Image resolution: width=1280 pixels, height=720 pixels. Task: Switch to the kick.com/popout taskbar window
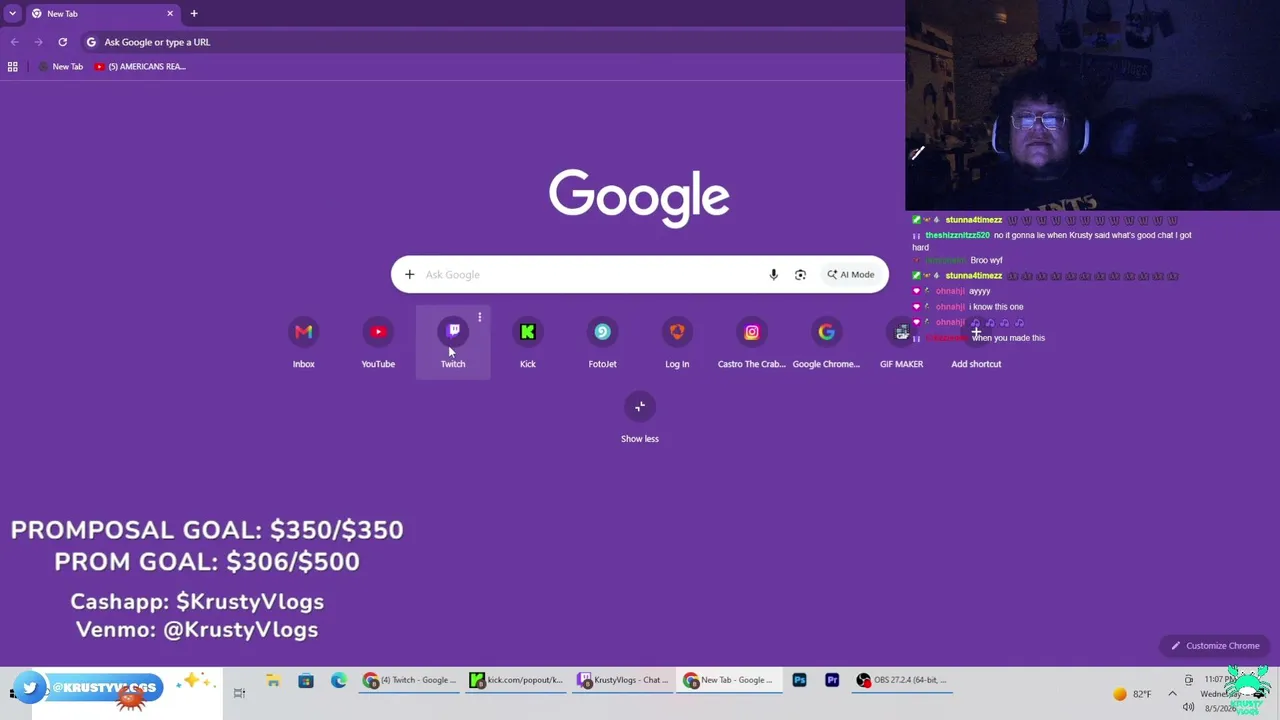(516, 681)
